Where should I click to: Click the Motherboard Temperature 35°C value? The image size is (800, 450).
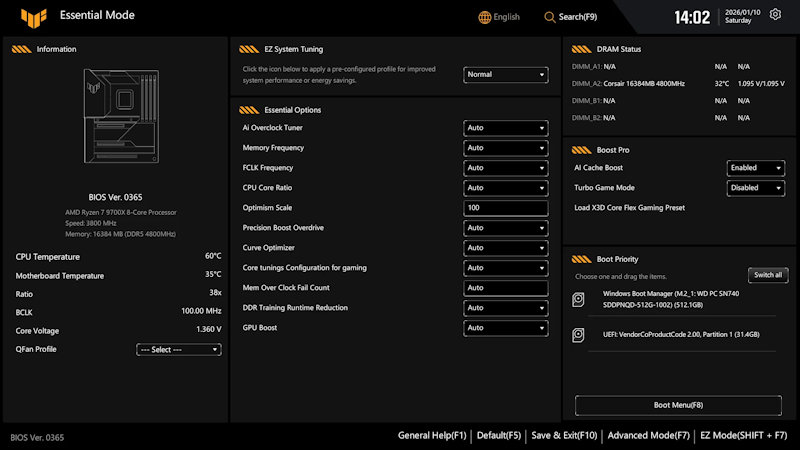[213, 274]
